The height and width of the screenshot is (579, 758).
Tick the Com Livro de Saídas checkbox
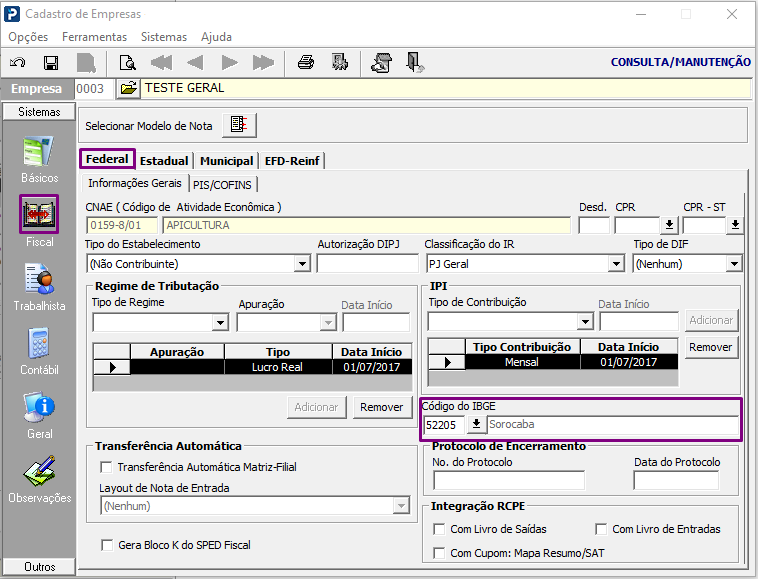[439, 529]
